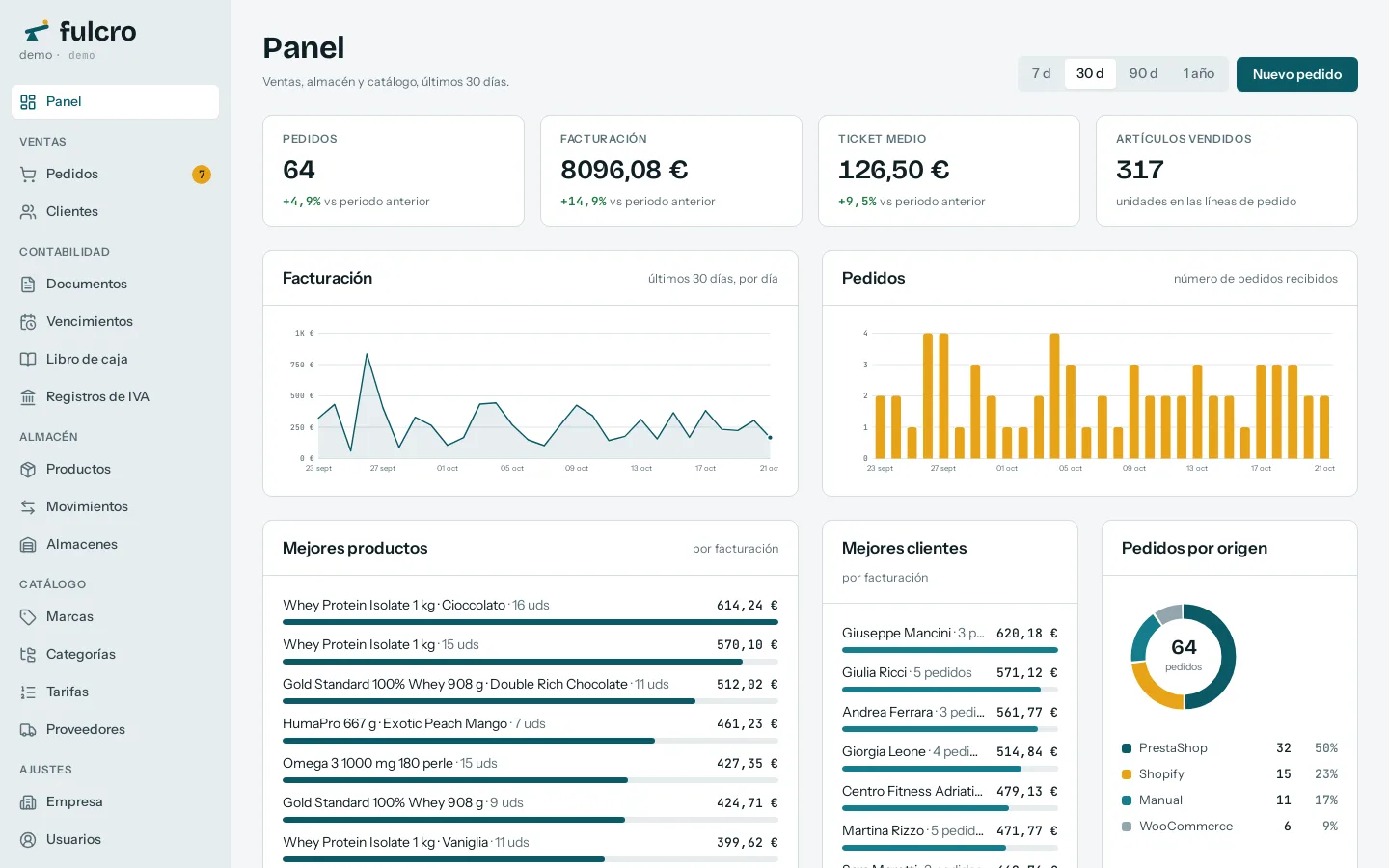Click the Manual legend color swatch

pyautogui.click(x=1127, y=800)
